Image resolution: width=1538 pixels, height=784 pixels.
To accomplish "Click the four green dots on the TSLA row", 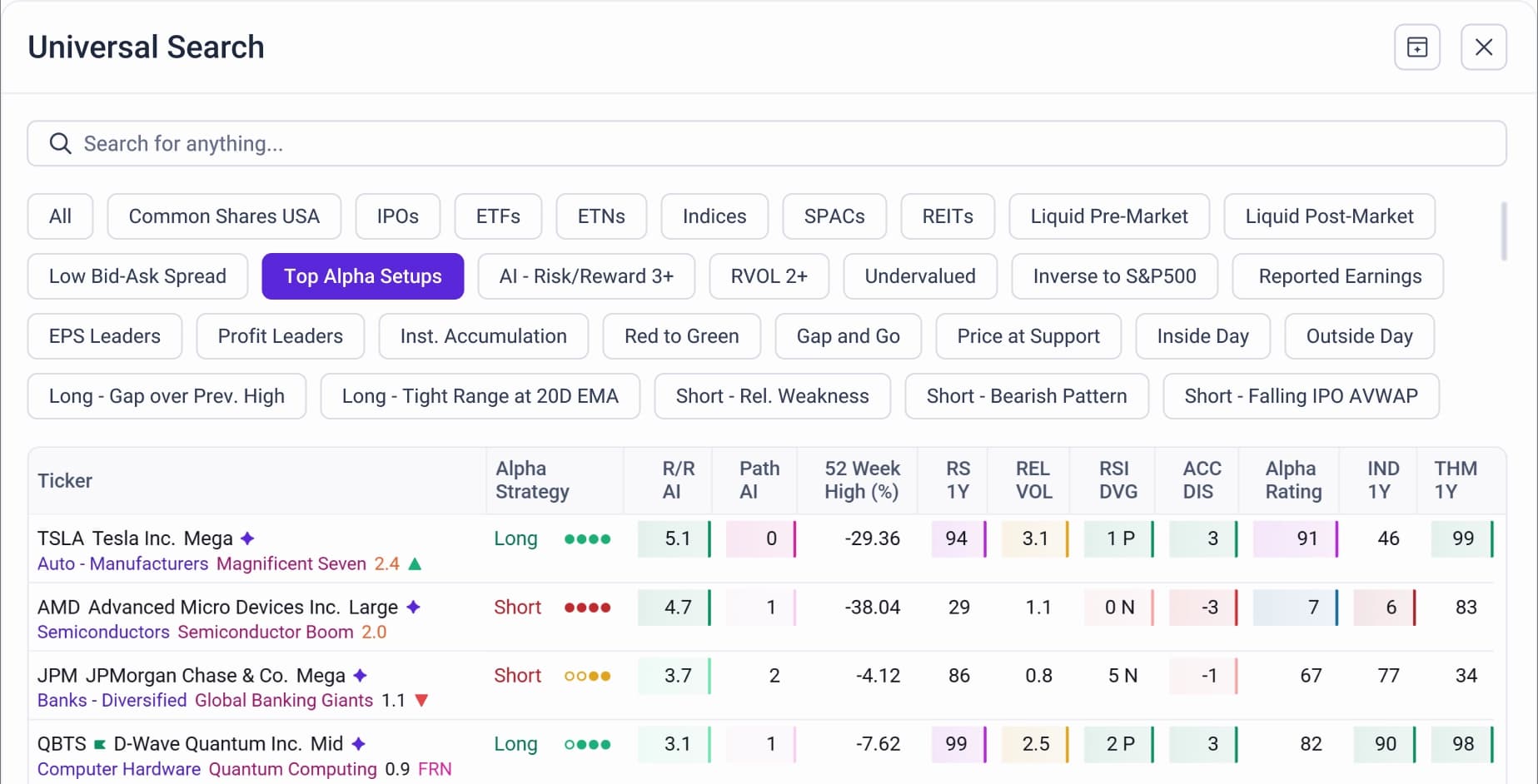I will click(x=586, y=538).
